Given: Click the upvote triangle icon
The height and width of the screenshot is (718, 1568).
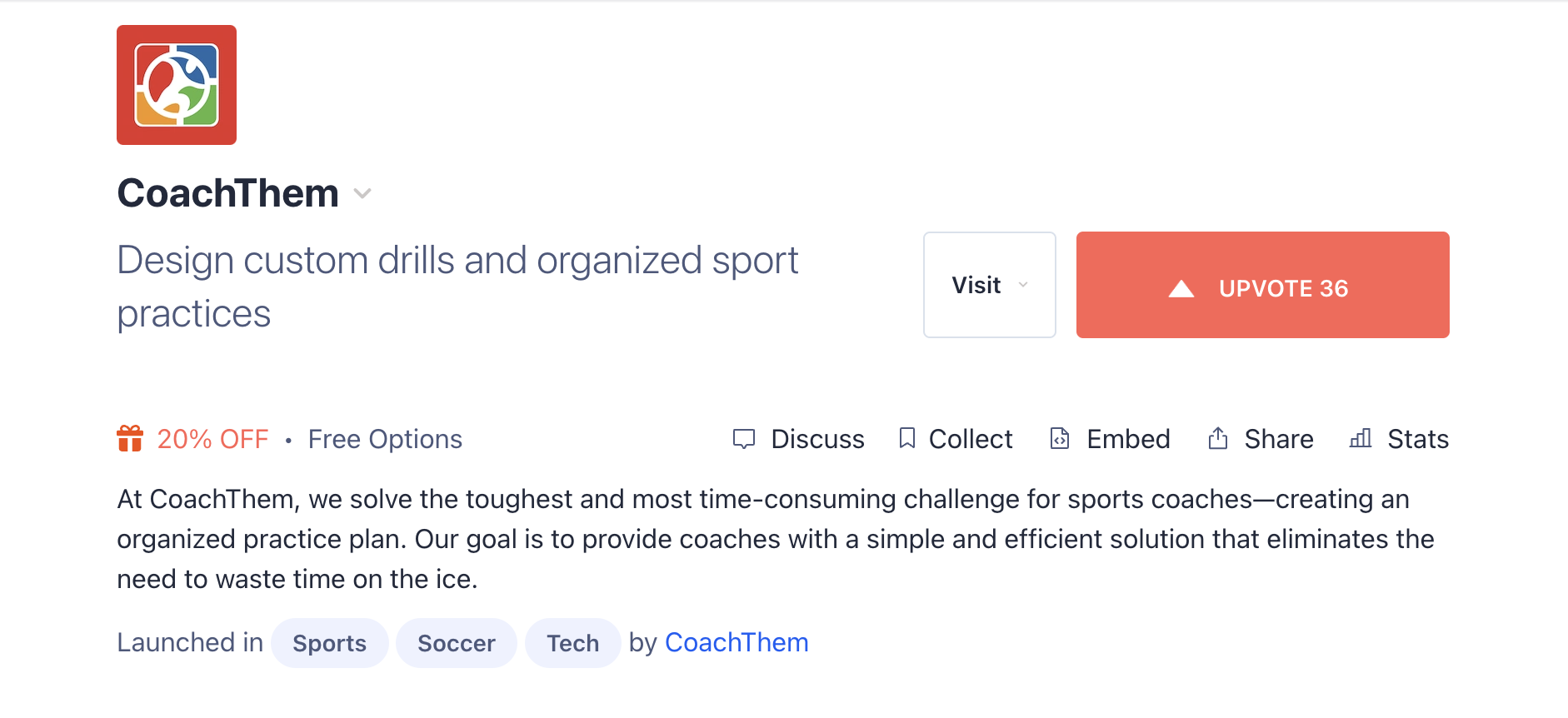Looking at the screenshot, I should point(1180,287).
